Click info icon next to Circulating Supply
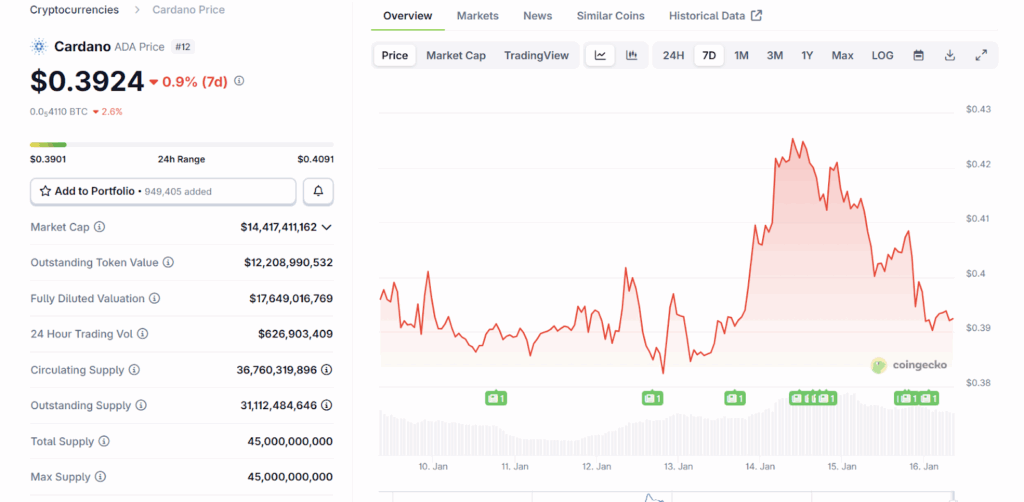This screenshot has width=1024, height=502. point(134,370)
